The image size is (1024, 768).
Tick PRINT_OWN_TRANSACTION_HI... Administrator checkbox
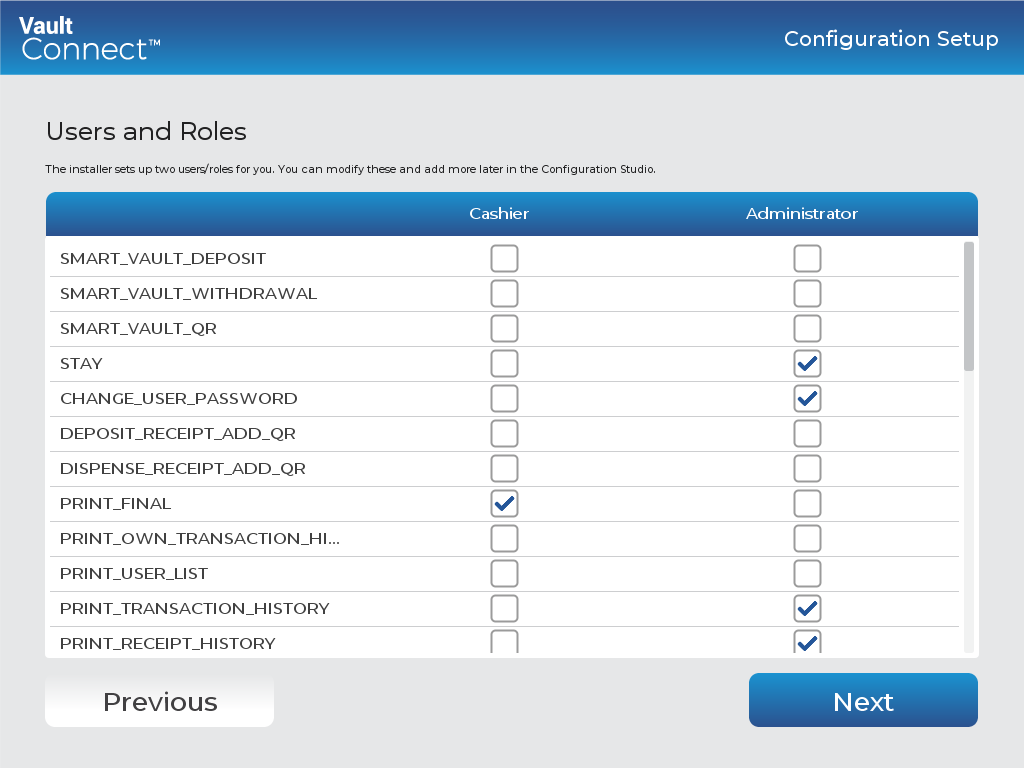[x=807, y=539]
